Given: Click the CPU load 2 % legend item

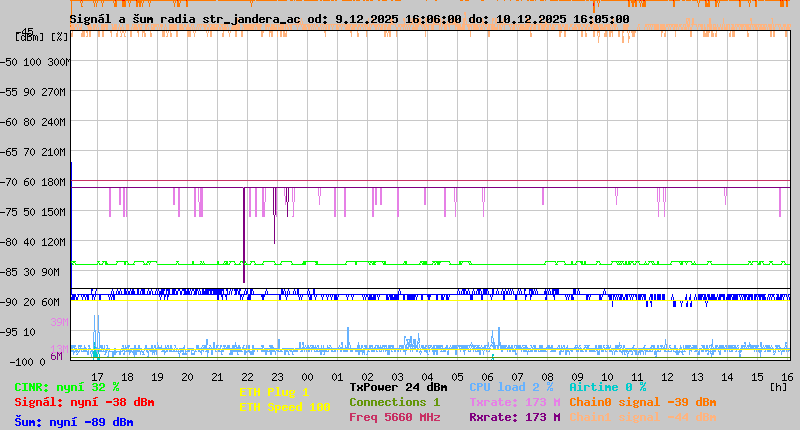Looking at the screenshot, I should coord(511,387).
